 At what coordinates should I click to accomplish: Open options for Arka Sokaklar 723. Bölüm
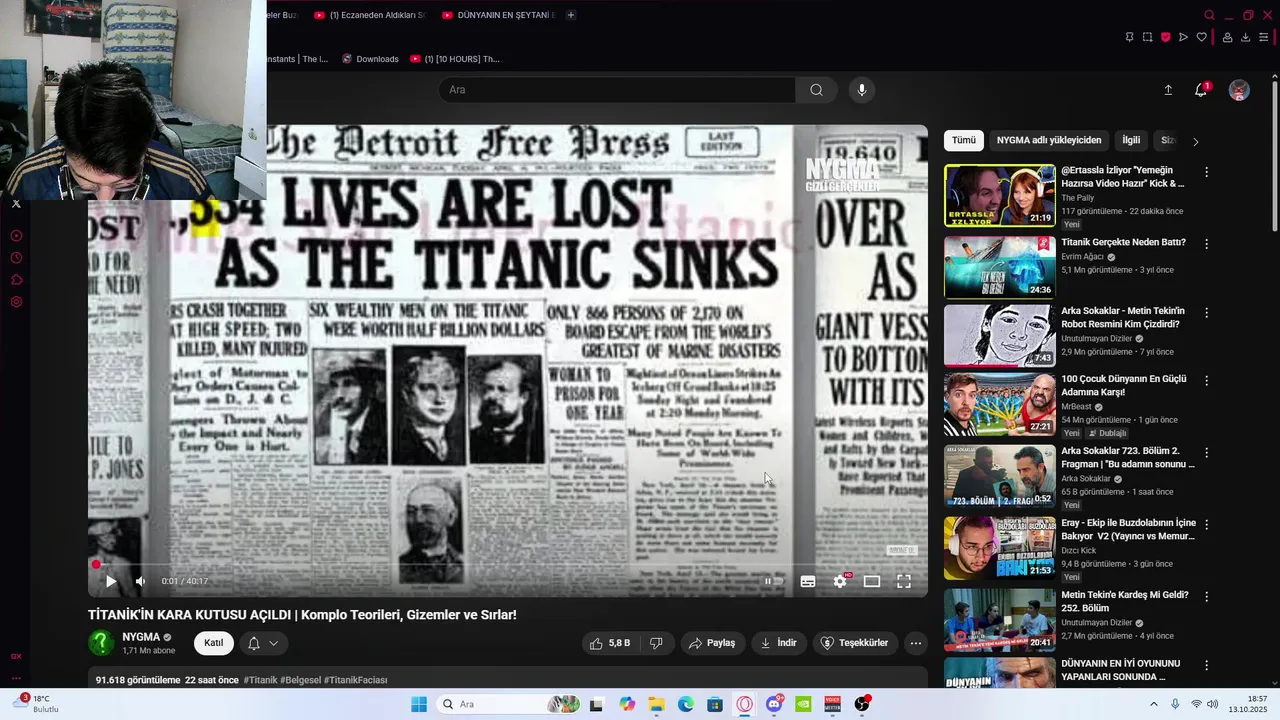pyautogui.click(x=1206, y=453)
